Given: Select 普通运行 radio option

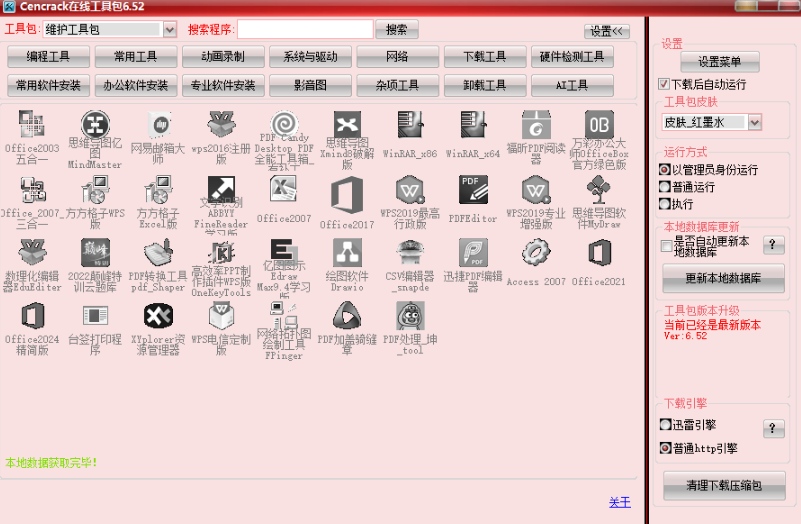Looking at the screenshot, I should pos(665,187).
